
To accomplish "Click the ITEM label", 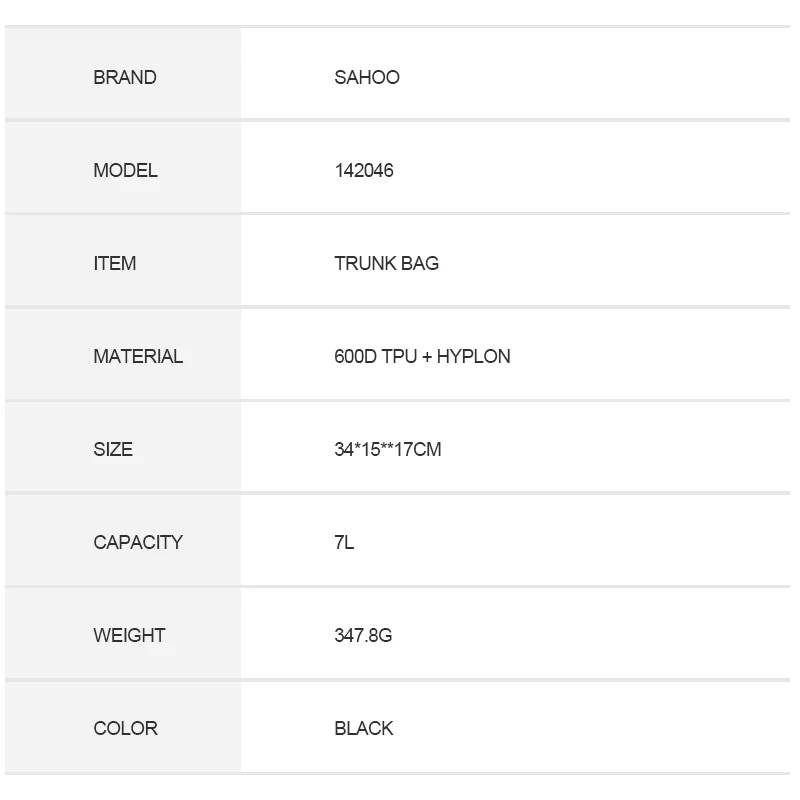I will (x=115, y=264).
